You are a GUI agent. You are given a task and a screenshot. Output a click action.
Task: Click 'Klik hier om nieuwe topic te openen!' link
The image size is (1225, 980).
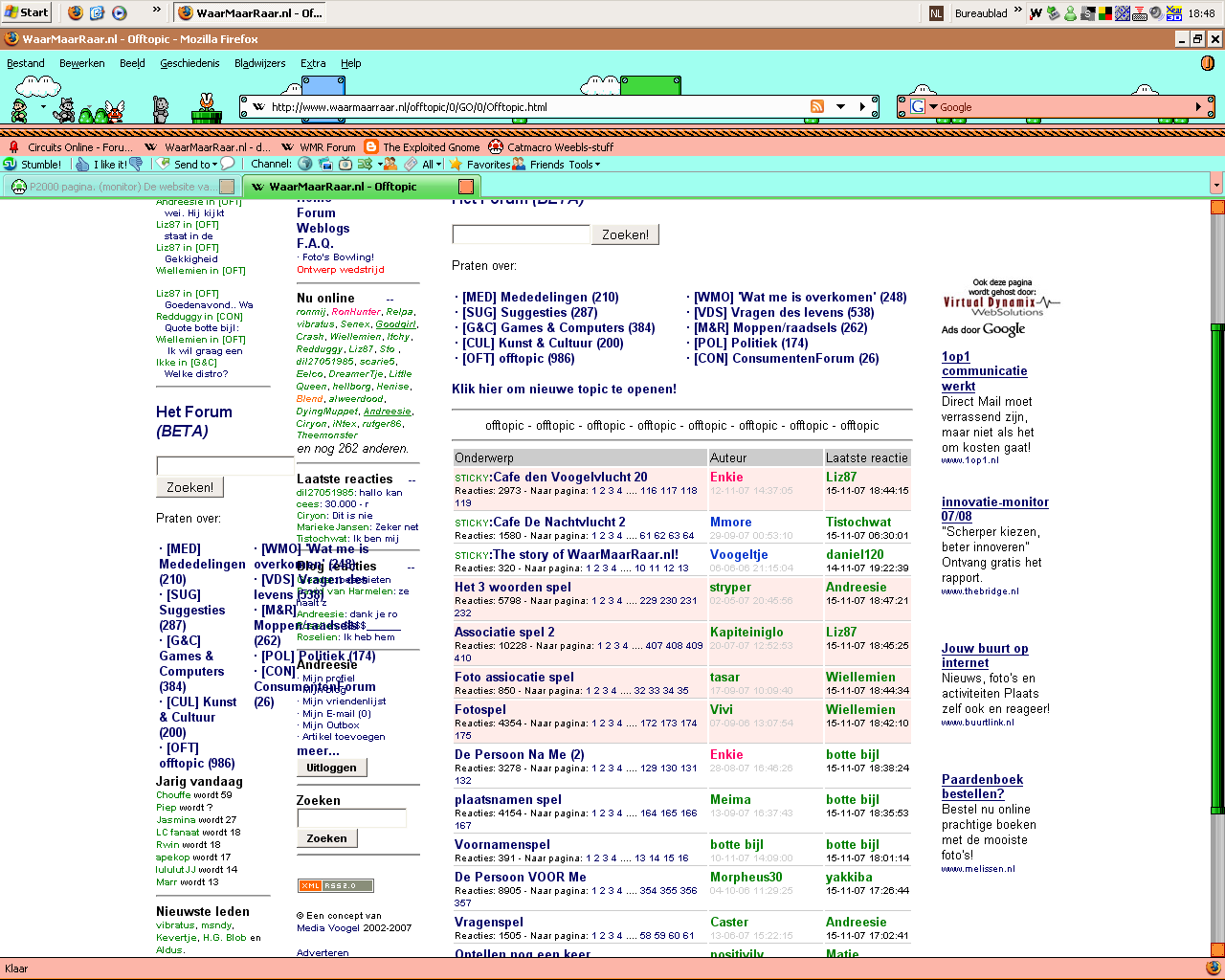pyautogui.click(x=564, y=390)
